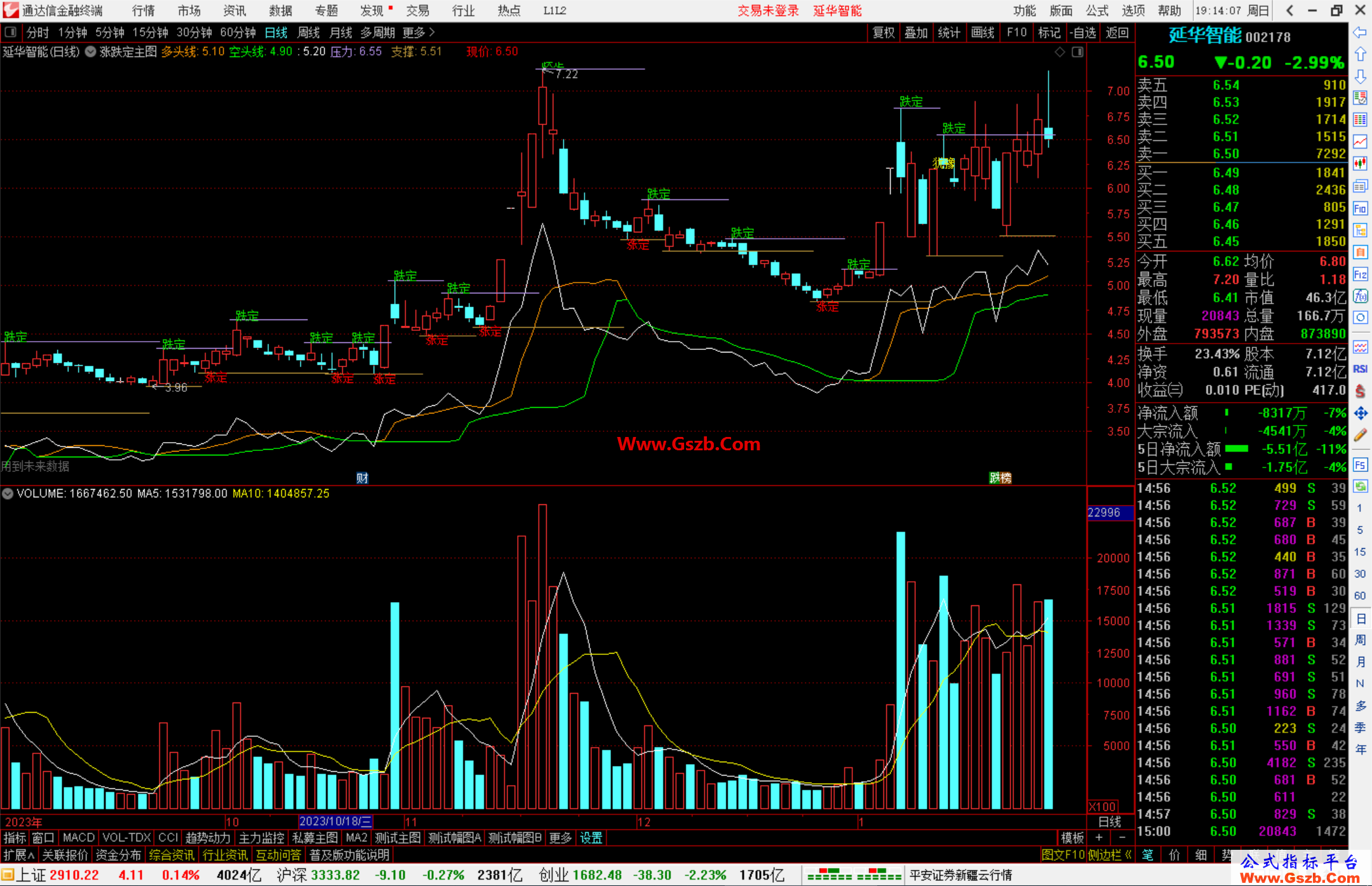The height and width of the screenshot is (886, 1372).
Task: Click the tree structure icon in sidebar
Action: [x=1360, y=230]
